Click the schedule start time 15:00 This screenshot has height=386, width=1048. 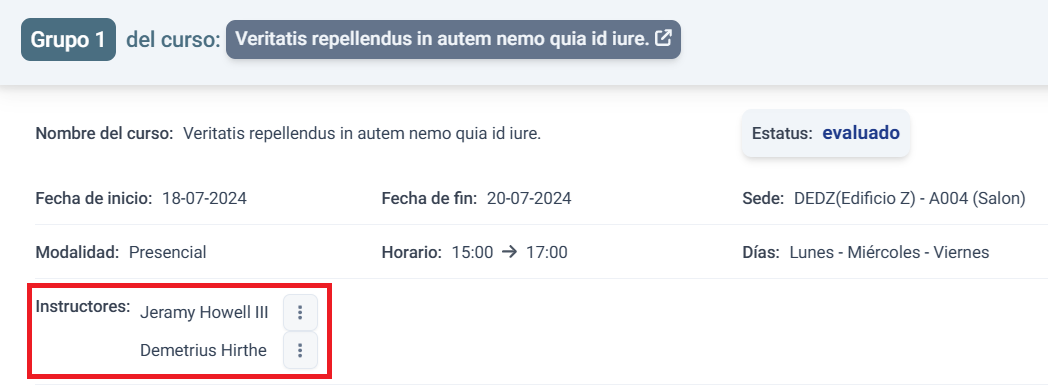point(473,252)
